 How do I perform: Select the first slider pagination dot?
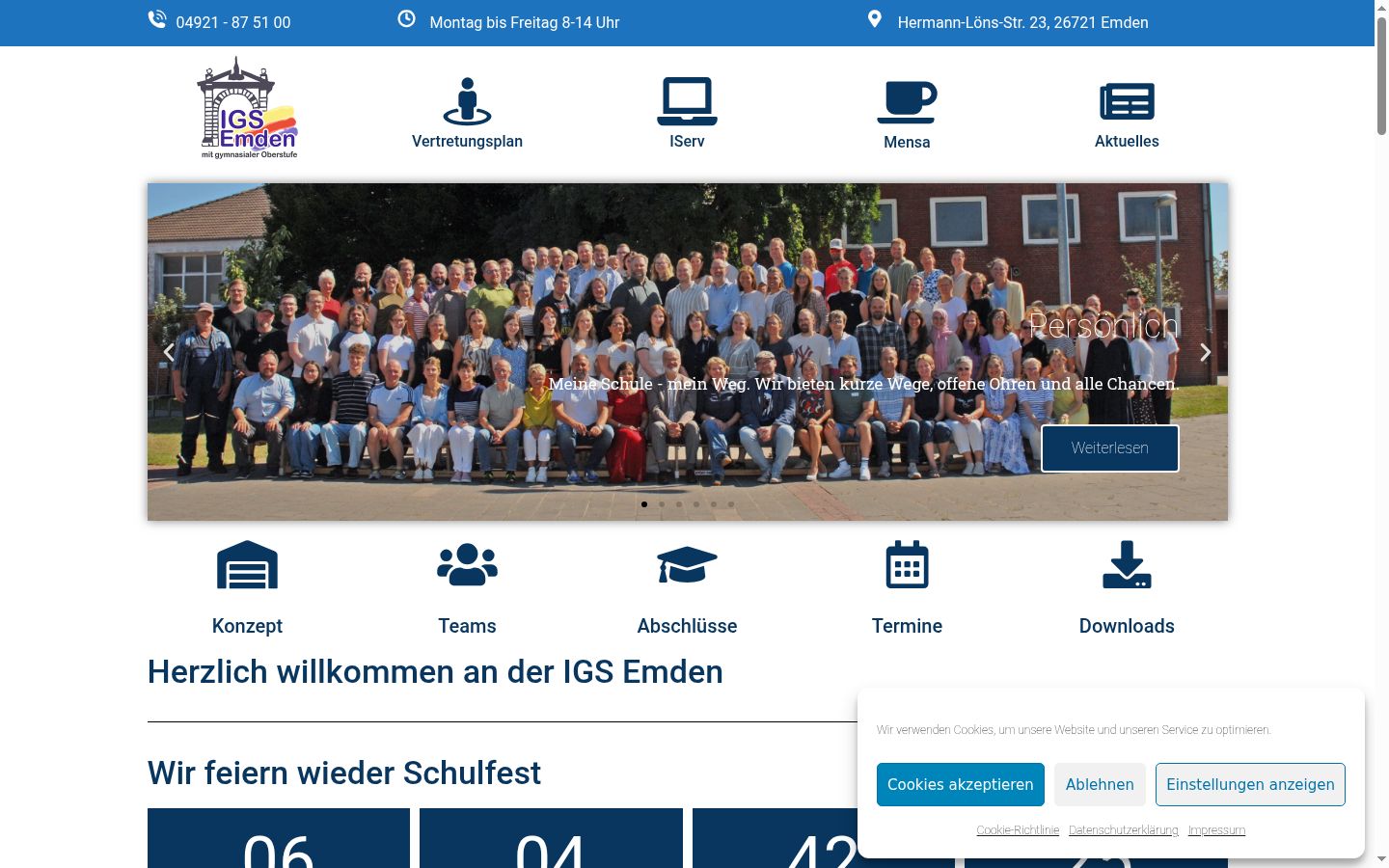[644, 504]
